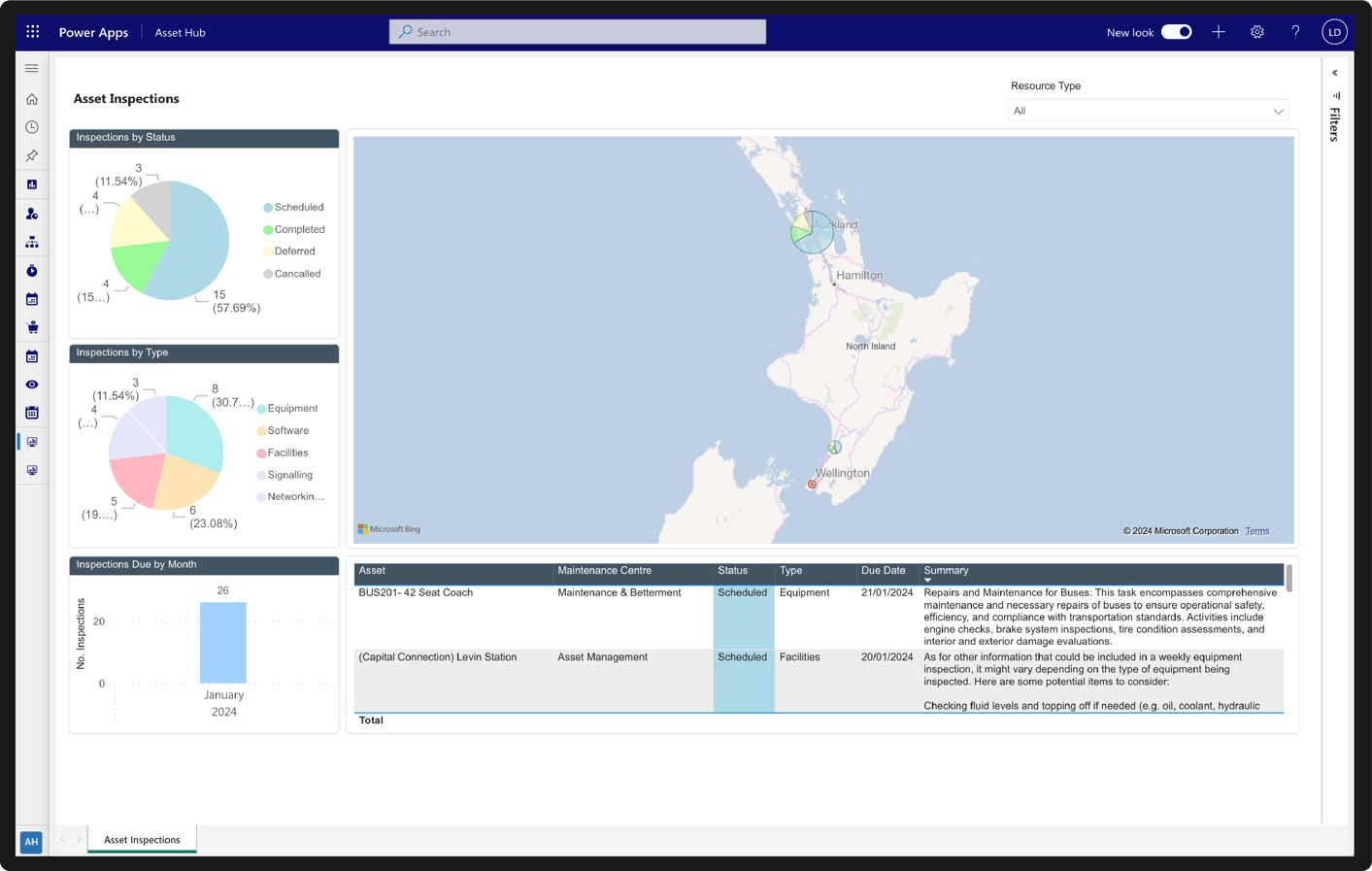This screenshot has width=1372, height=871.
Task: Open the shopping cart sidebar icon
Action: [x=32, y=327]
